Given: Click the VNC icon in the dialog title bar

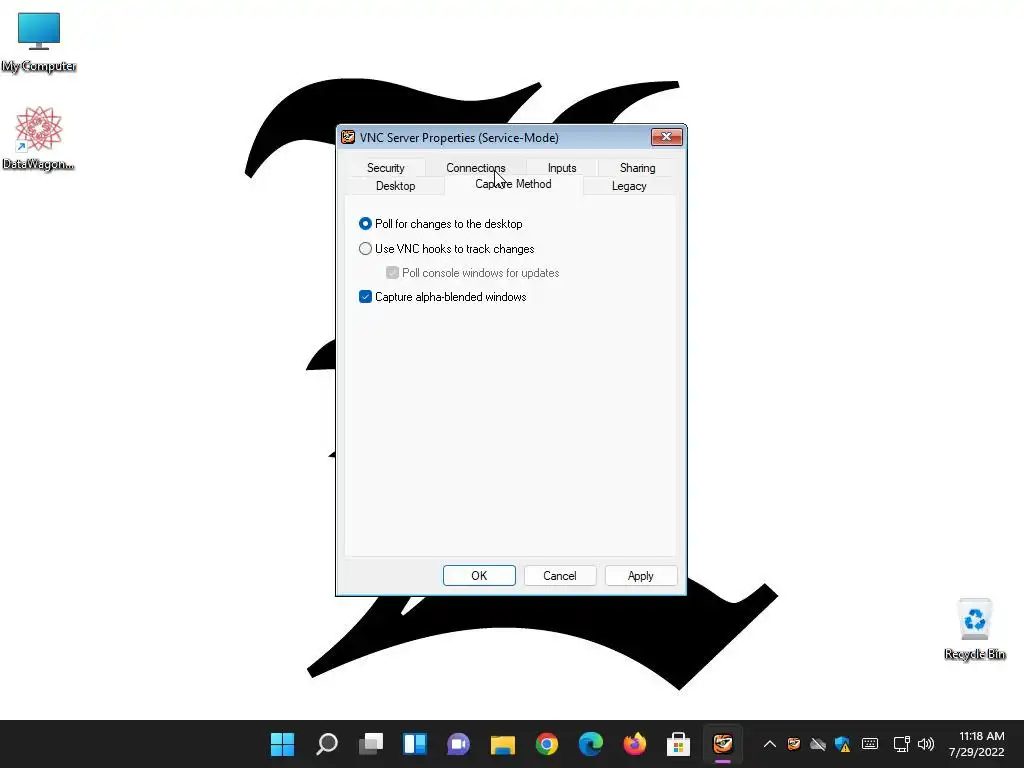Looking at the screenshot, I should tap(348, 137).
